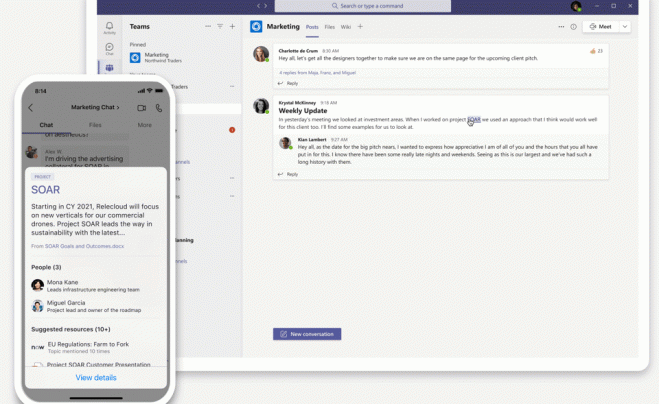This screenshot has width=659, height=404.
Task: Click the Search or type a command box
Action: (363, 6)
